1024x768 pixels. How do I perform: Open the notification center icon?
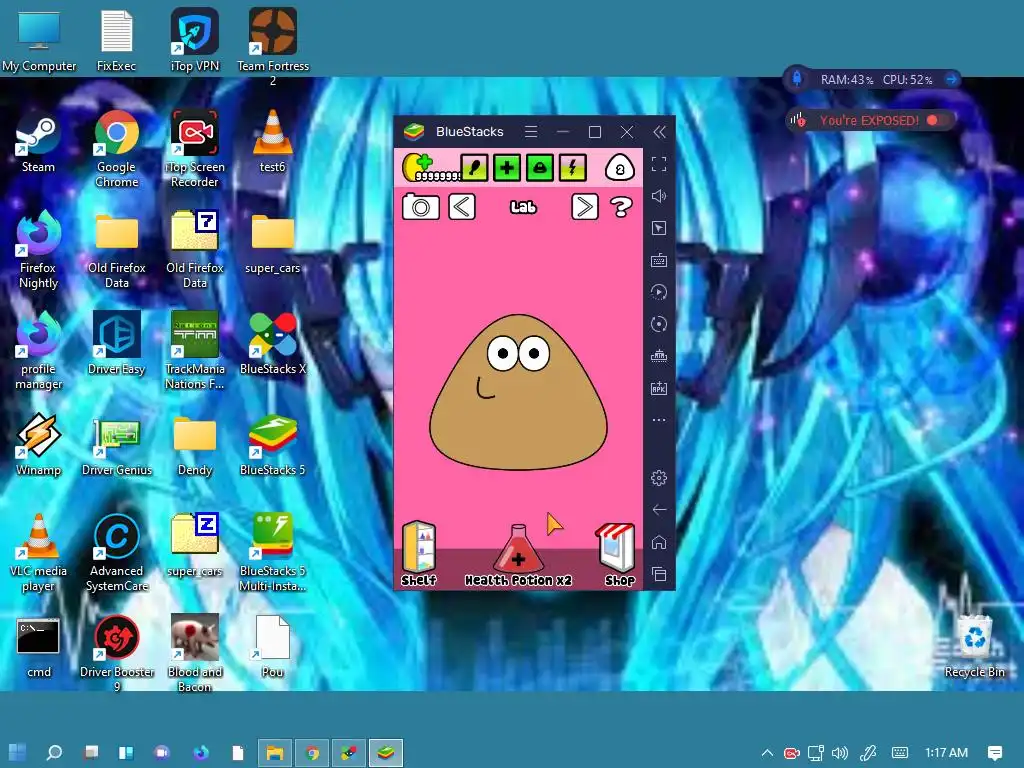[995, 753]
